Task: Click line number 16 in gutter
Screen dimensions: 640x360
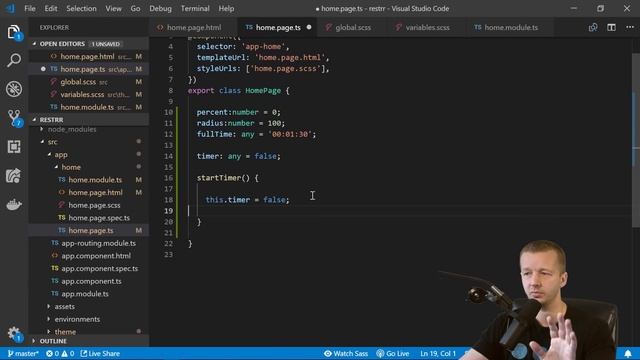Action: pyautogui.click(x=169, y=178)
